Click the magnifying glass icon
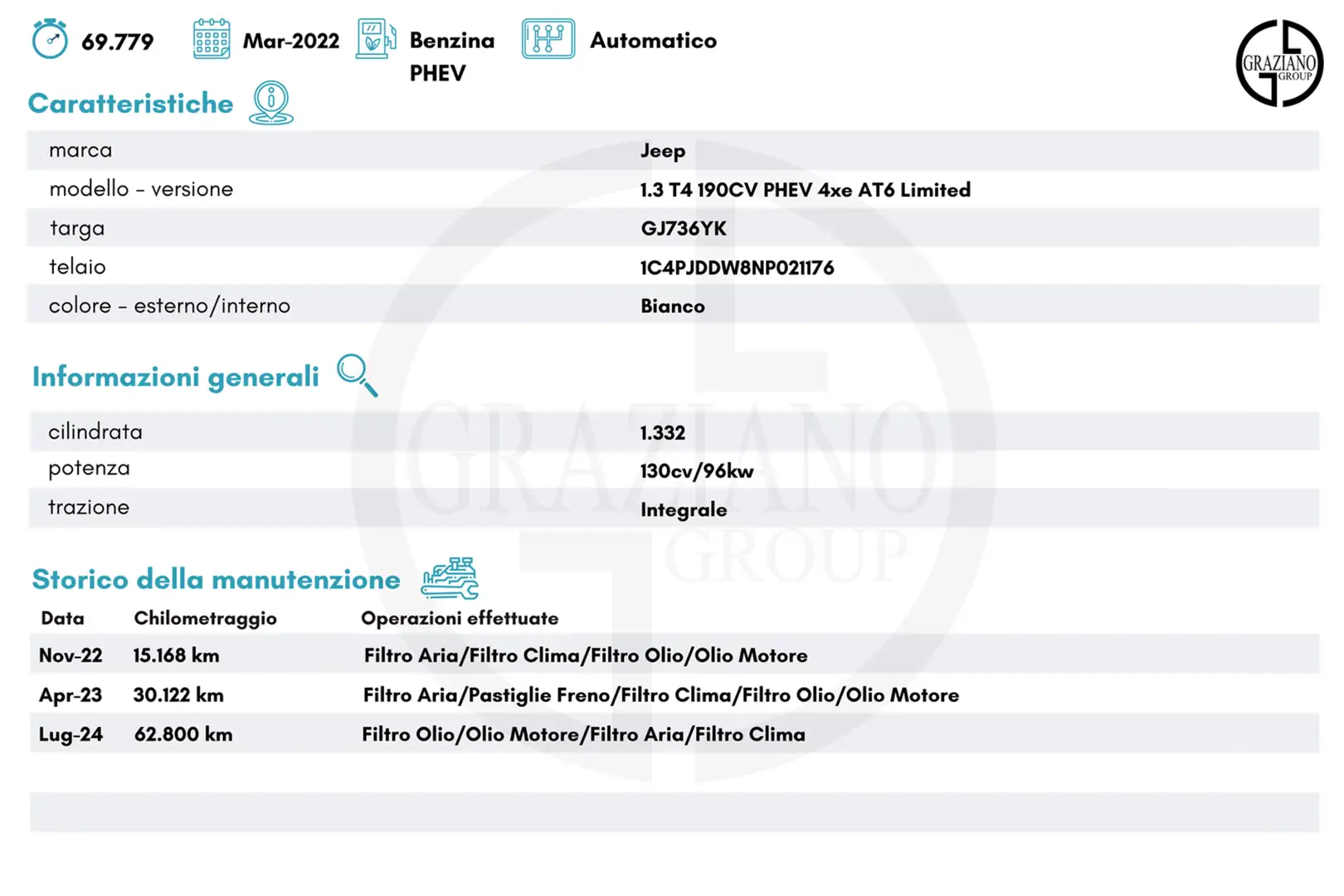1344x896 pixels. pyautogui.click(x=357, y=375)
